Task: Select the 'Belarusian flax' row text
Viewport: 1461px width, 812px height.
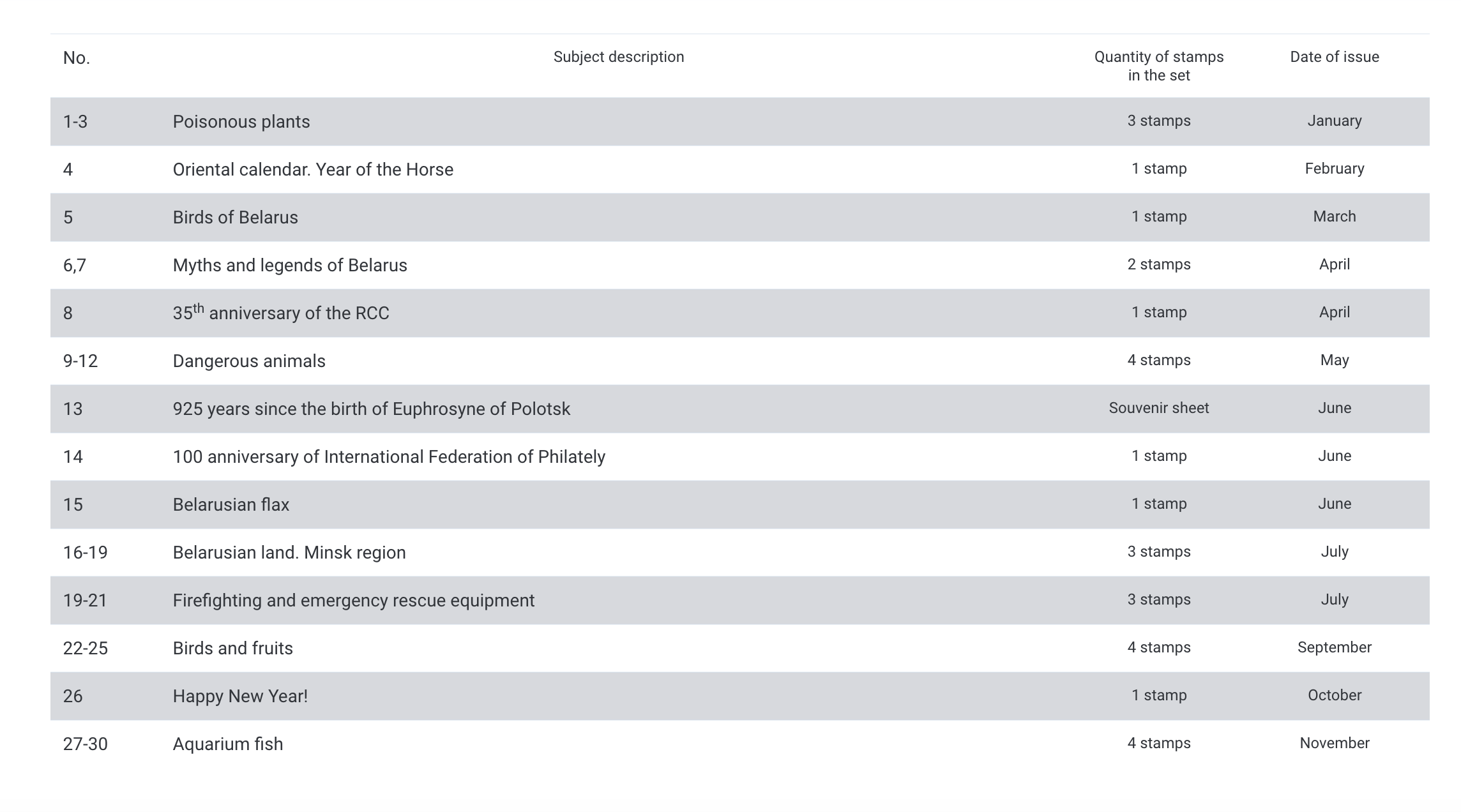Action: [231, 504]
